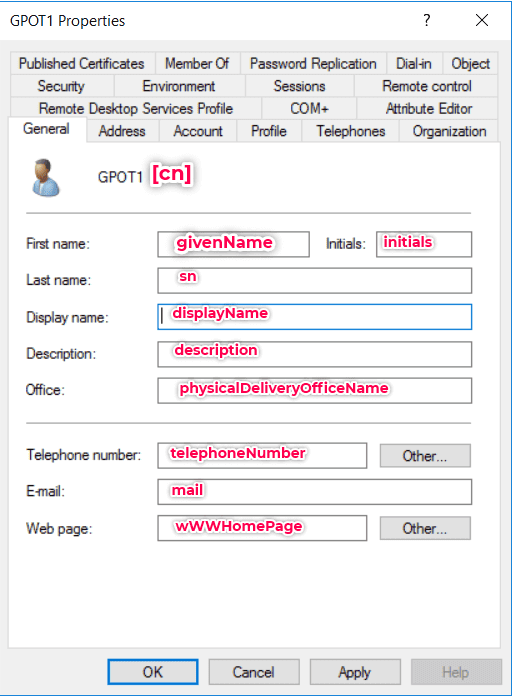
Task: Open Other telephone numbers dialog
Action: click(x=425, y=456)
